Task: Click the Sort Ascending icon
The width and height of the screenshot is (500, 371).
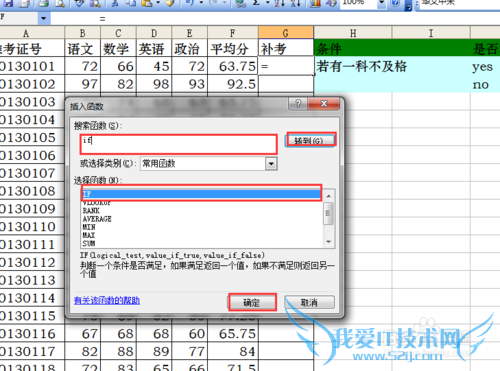Action: coord(279,3)
